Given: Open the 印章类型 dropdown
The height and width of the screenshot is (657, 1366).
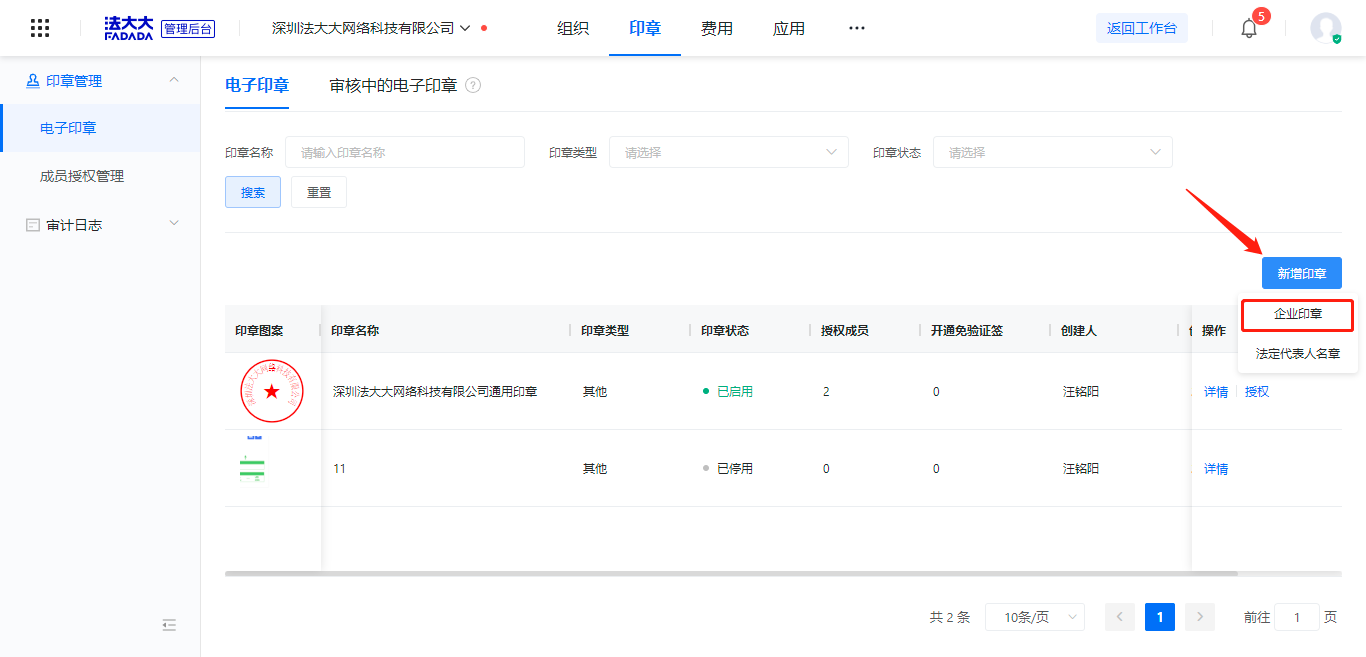Looking at the screenshot, I should pos(729,152).
